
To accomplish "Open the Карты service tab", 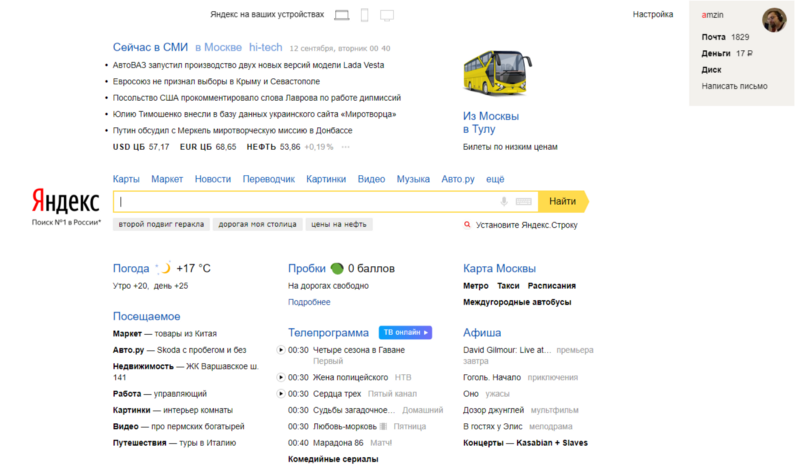I will tap(126, 179).
